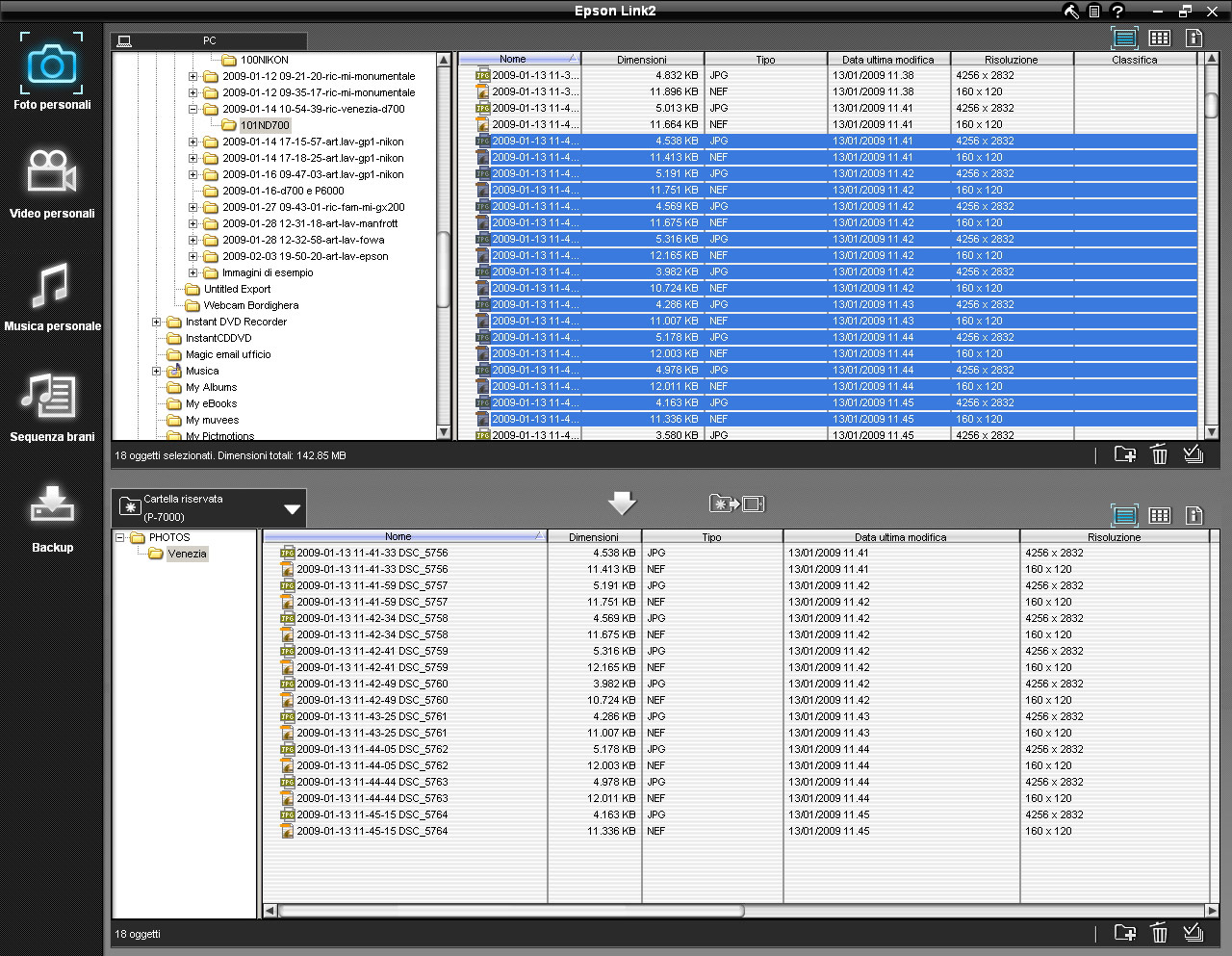The height and width of the screenshot is (956, 1232).
Task: Show file info for lower device pane
Action: [x=1194, y=515]
